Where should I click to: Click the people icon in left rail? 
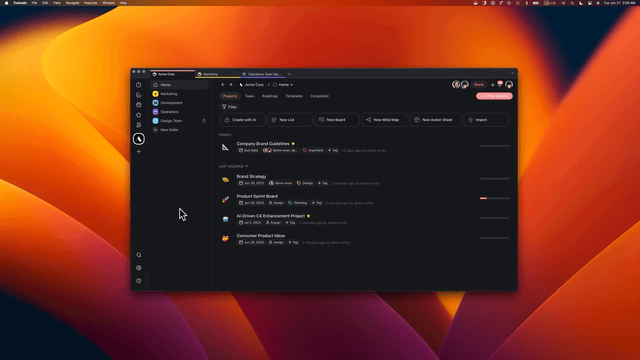click(x=139, y=125)
